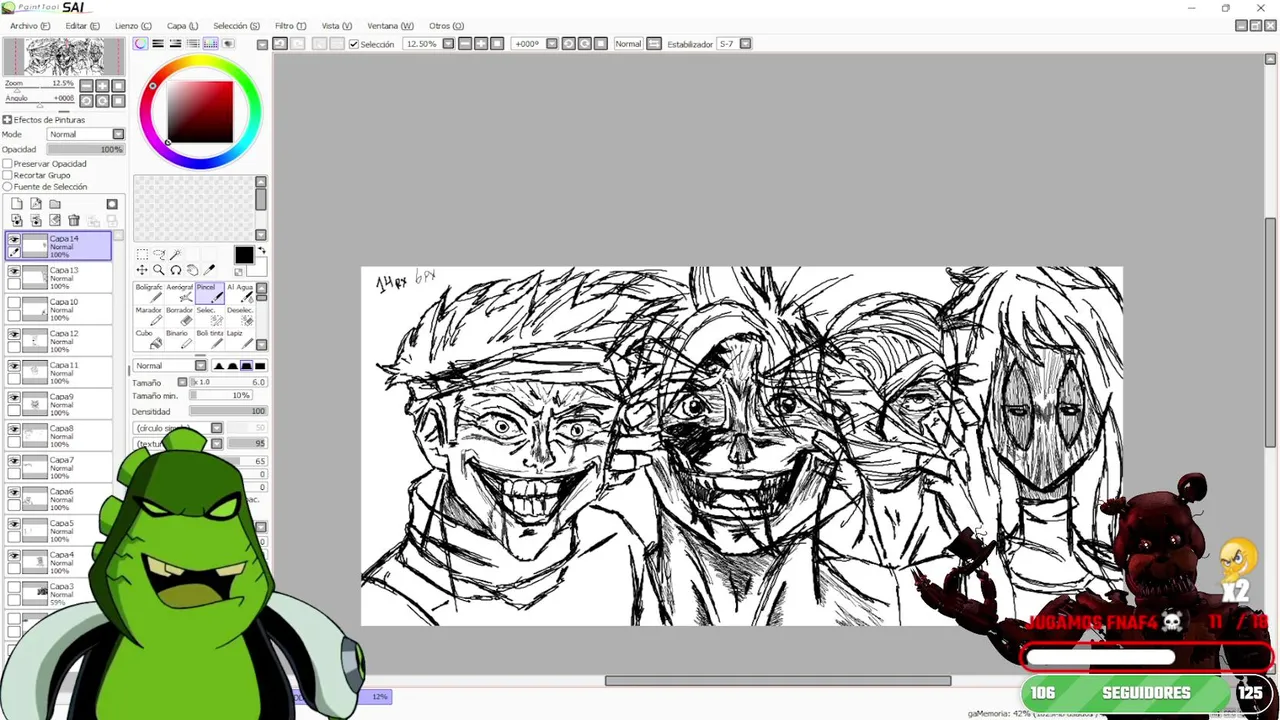Image resolution: width=1280 pixels, height=720 pixels.
Task: Create a new normal layer
Action: pos(17,204)
